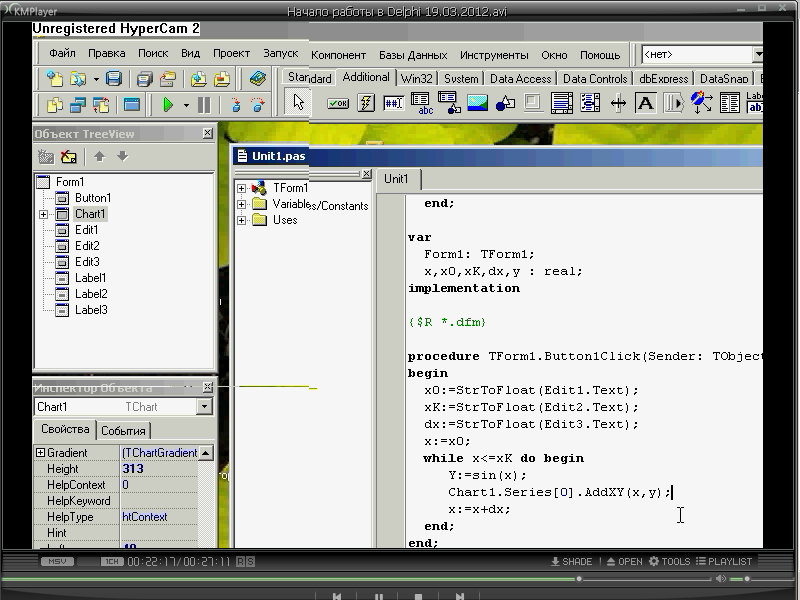Click the KMPlayer PLAYLIST button
Viewport: 800px width, 600px height.
[724, 561]
